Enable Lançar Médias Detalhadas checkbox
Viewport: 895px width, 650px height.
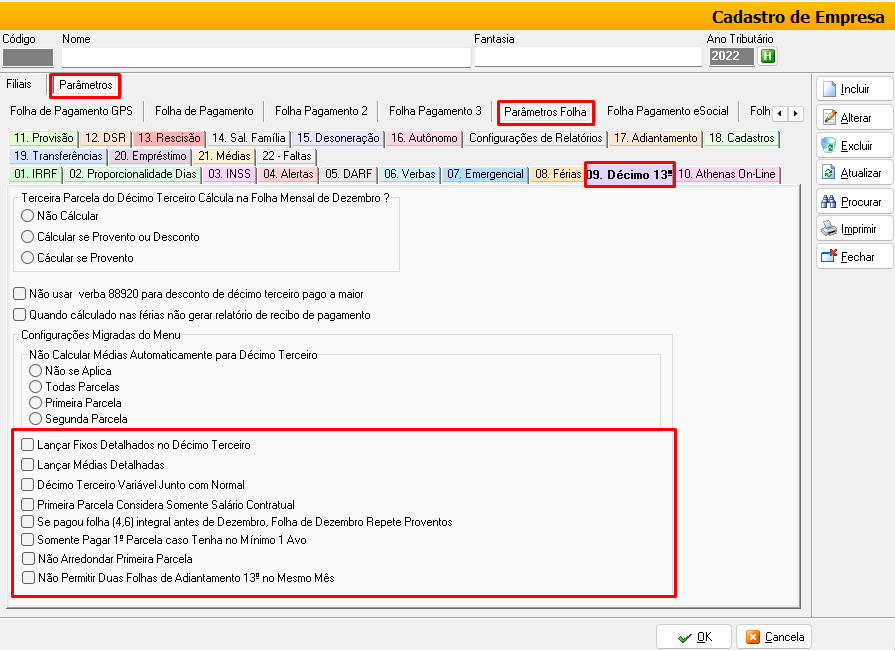pos(28,465)
